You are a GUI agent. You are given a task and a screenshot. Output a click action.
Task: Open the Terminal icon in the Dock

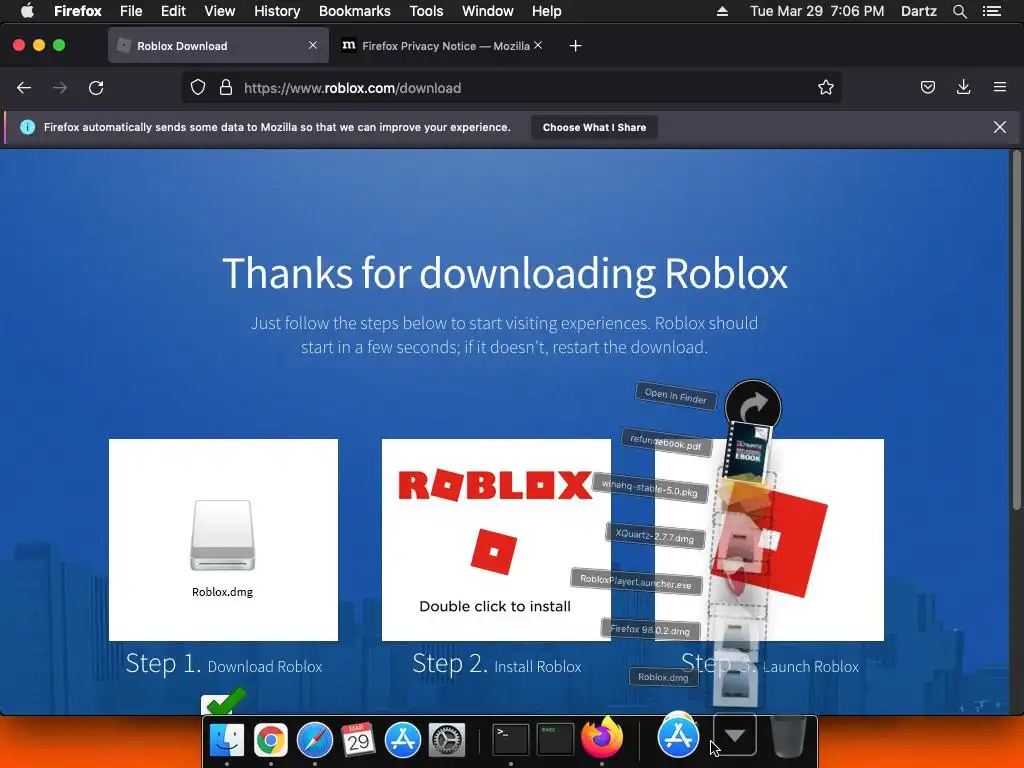click(510, 740)
